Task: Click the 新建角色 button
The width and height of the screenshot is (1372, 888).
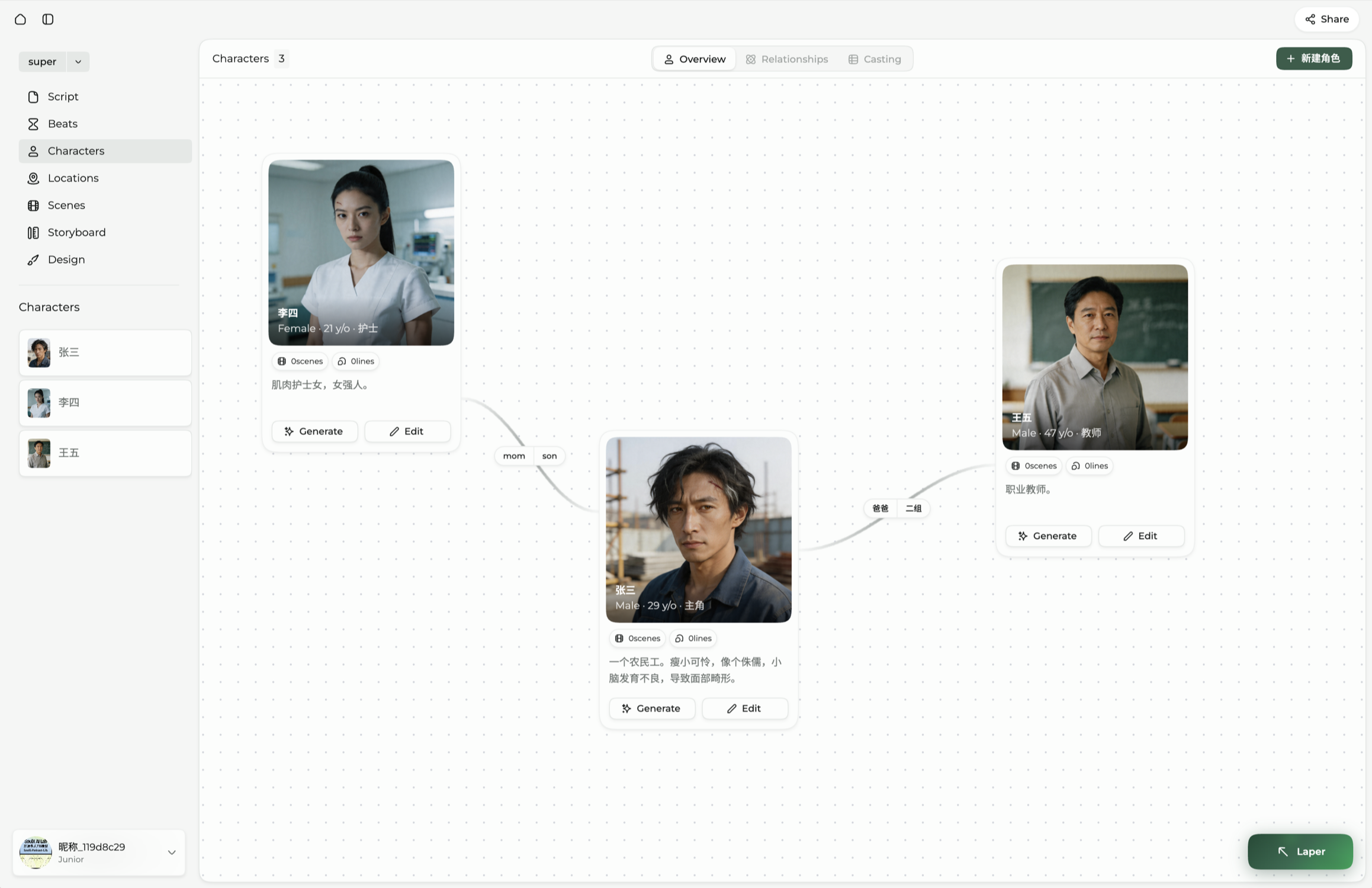Action: point(1313,59)
